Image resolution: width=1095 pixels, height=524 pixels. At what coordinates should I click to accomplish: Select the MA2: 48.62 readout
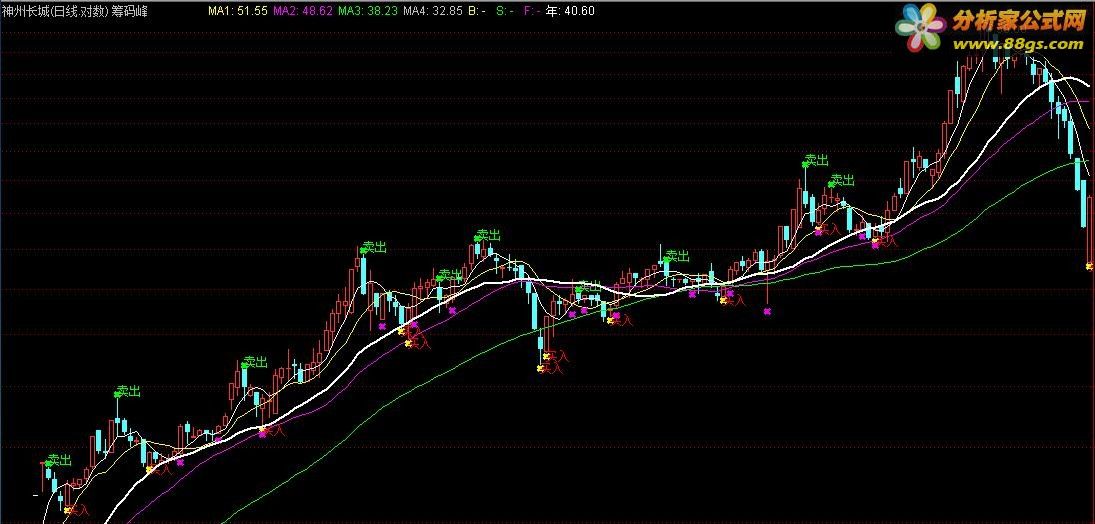tap(302, 11)
